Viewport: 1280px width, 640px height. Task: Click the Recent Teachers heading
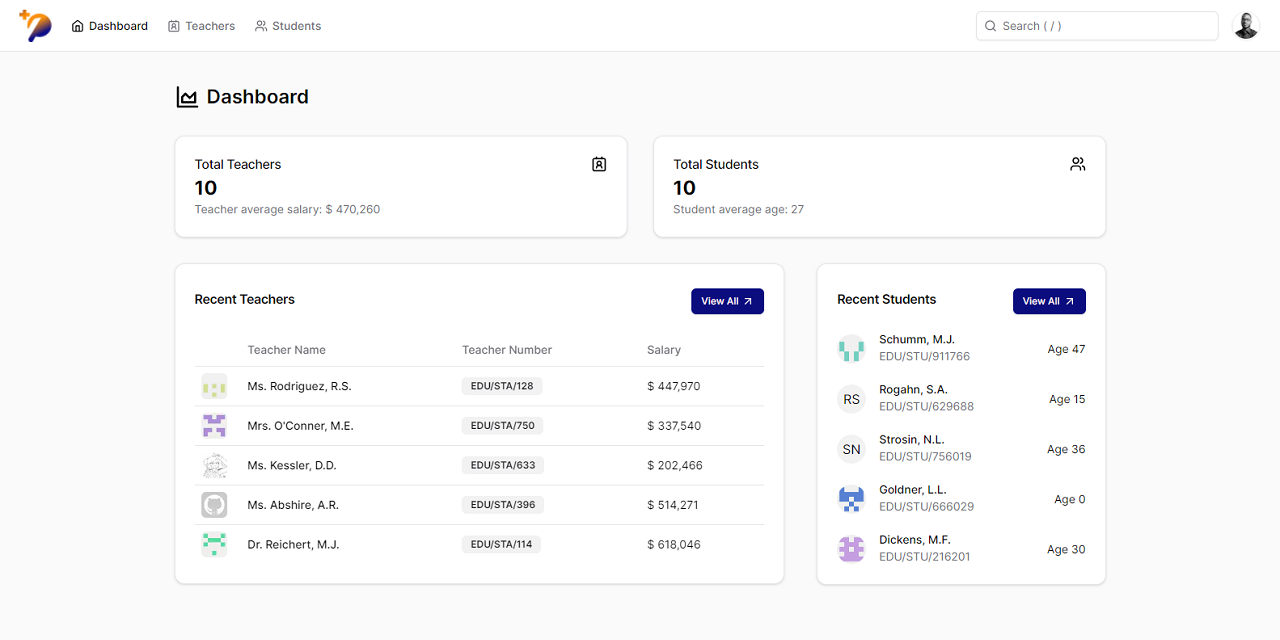245,299
